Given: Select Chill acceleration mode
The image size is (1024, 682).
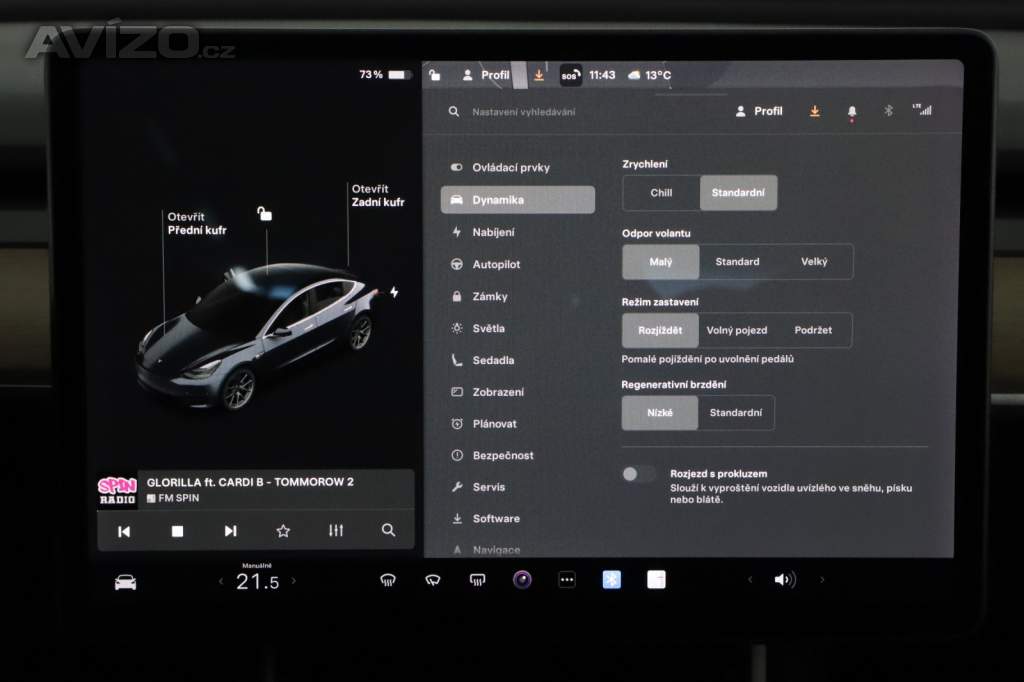Looking at the screenshot, I should (x=661, y=193).
